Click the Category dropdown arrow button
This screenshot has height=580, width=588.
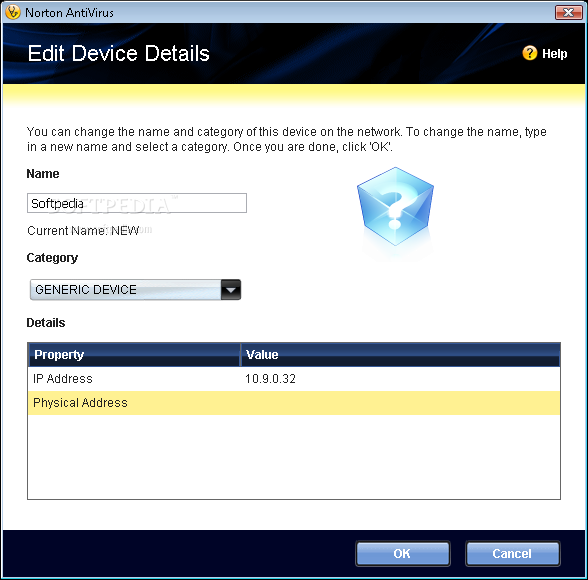(x=231, y=289)
